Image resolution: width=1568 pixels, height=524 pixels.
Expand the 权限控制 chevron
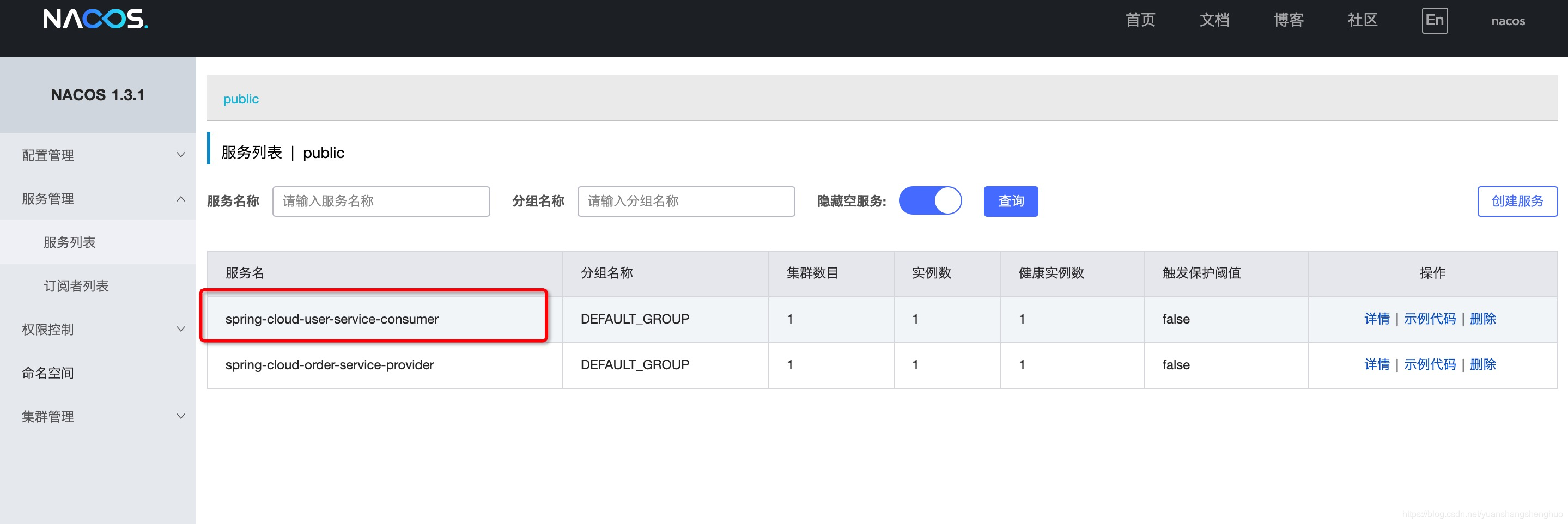181,329
